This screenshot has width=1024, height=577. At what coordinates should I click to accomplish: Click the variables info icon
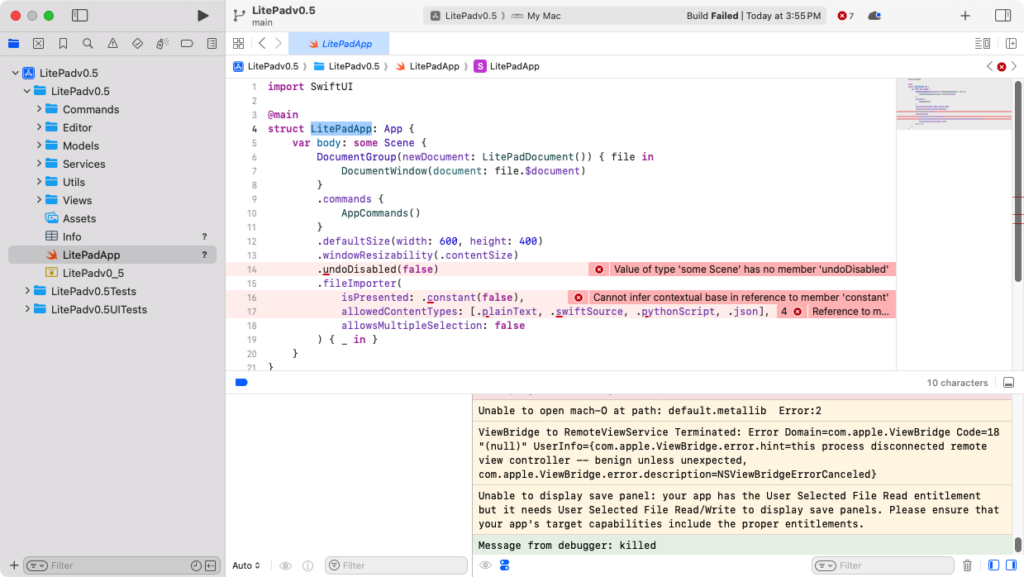click(x=308, y=566)
